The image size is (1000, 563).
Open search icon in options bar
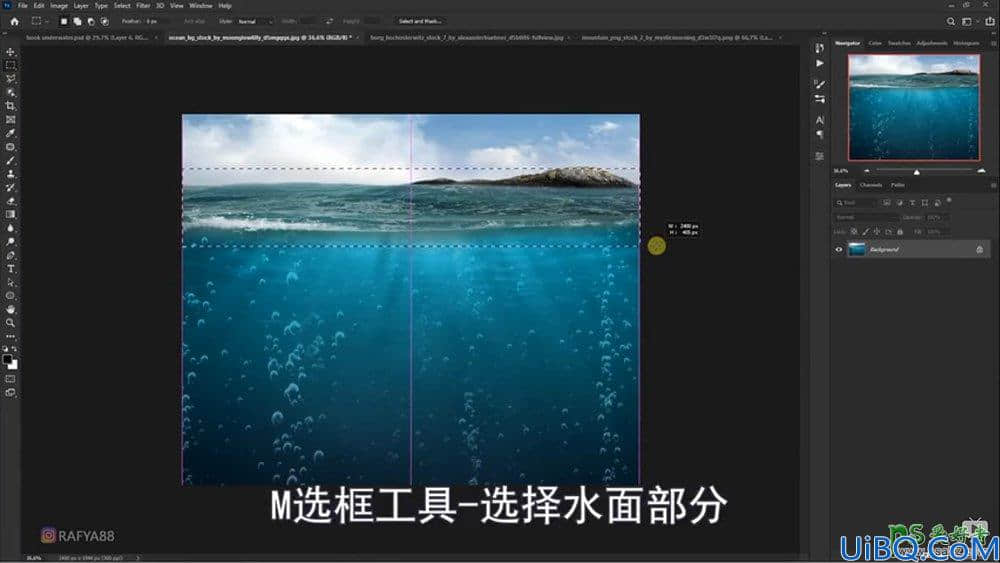coord(951,21)
